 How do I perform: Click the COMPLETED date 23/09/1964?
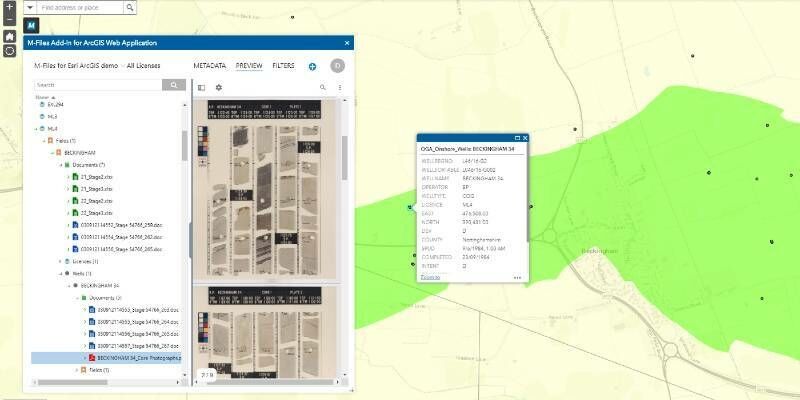point(476,257)
